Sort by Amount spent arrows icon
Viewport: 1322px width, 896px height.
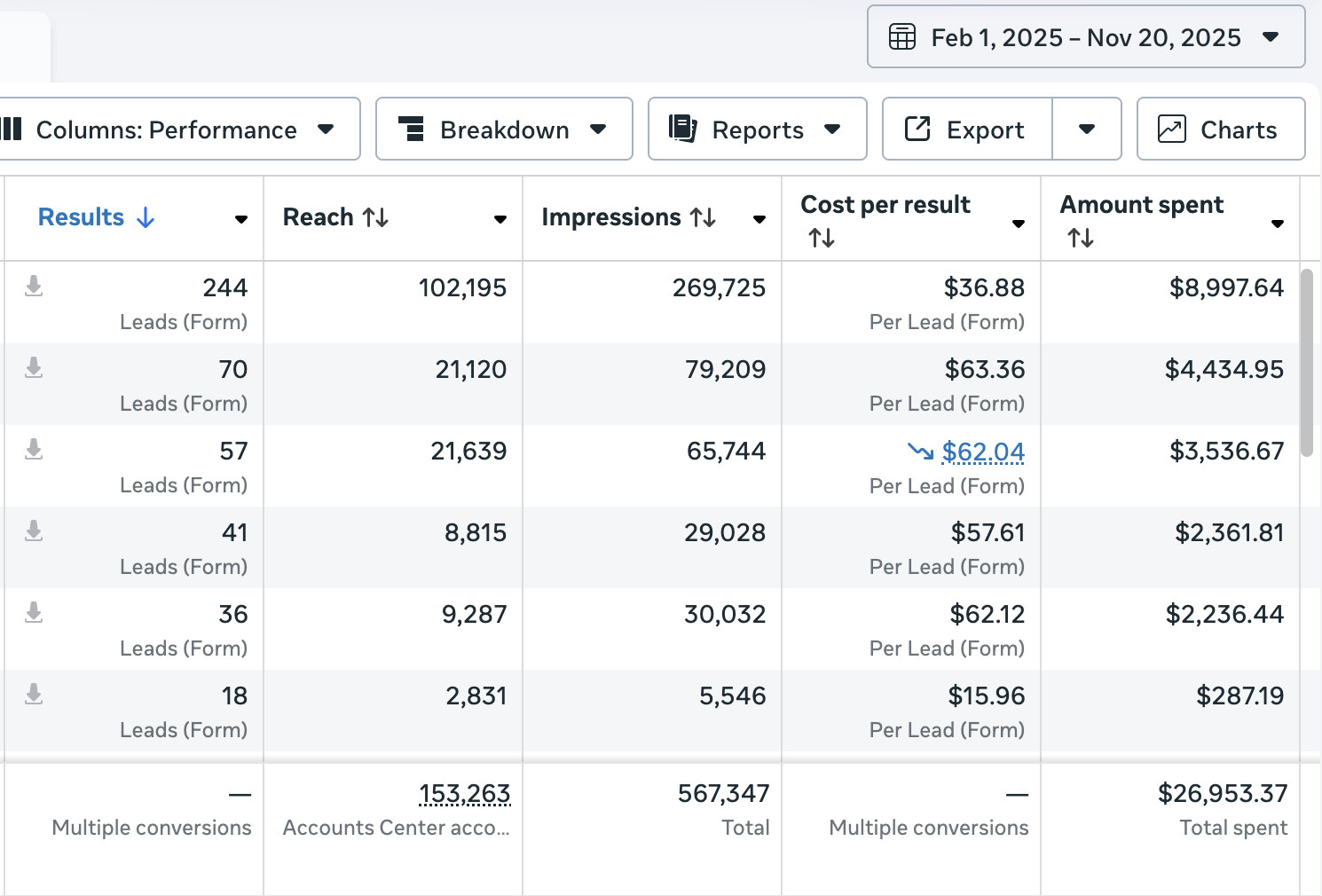pos(1080,238)
